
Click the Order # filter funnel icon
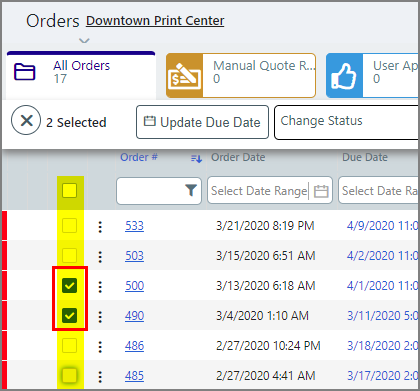coord(191,191)
